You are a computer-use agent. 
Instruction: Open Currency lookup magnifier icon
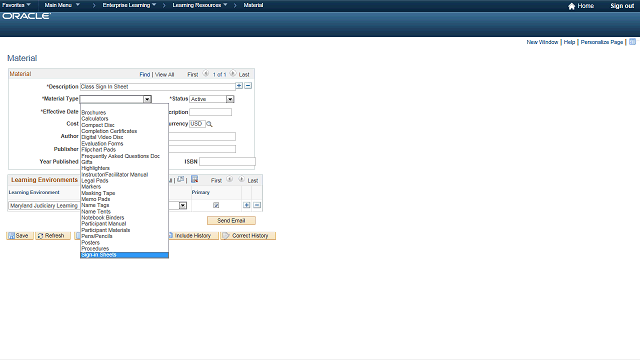click(x=209, y=124)
